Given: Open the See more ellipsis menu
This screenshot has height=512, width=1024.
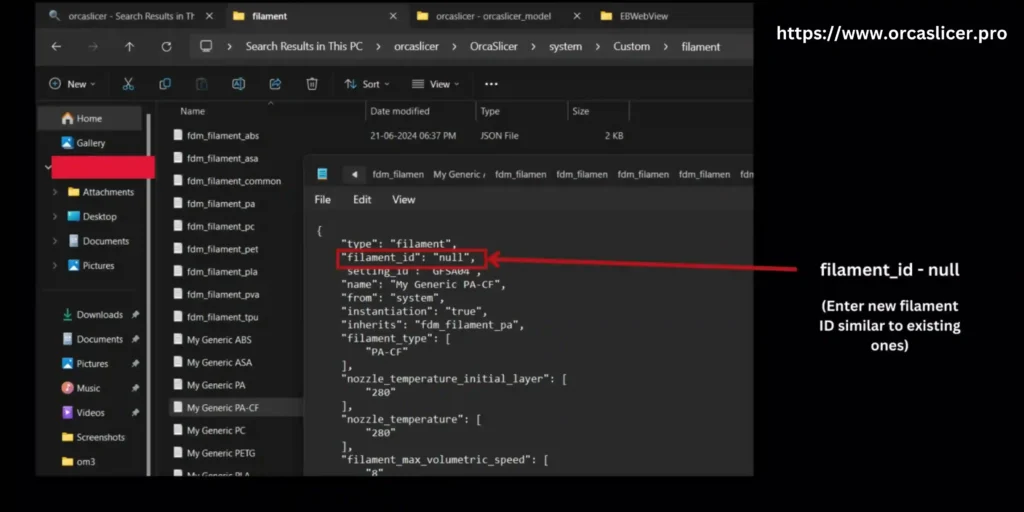Looking at the screenshot, I should point(491,84).
